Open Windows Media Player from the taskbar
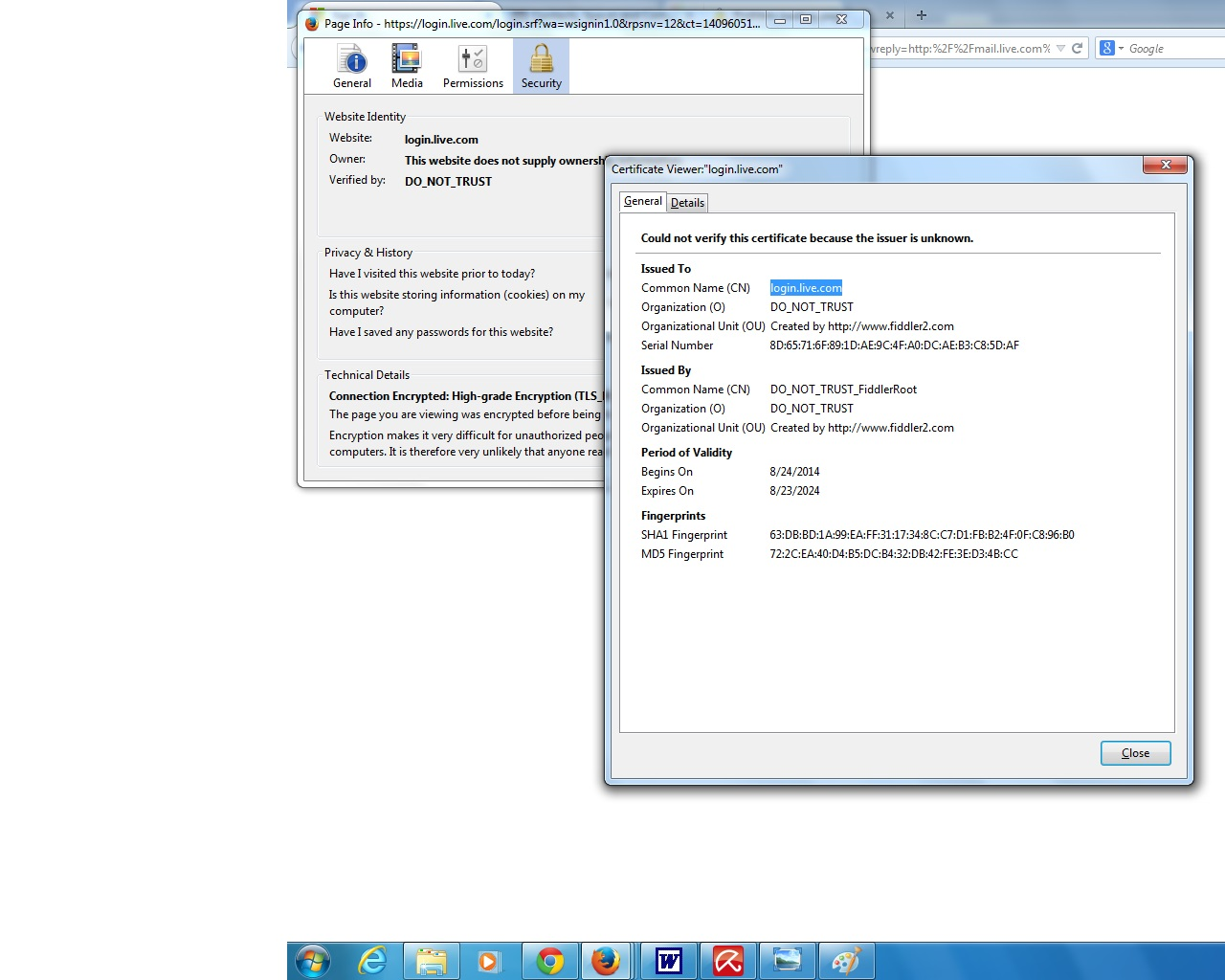The image size is (1225, 980). click(x=489, y=961)
